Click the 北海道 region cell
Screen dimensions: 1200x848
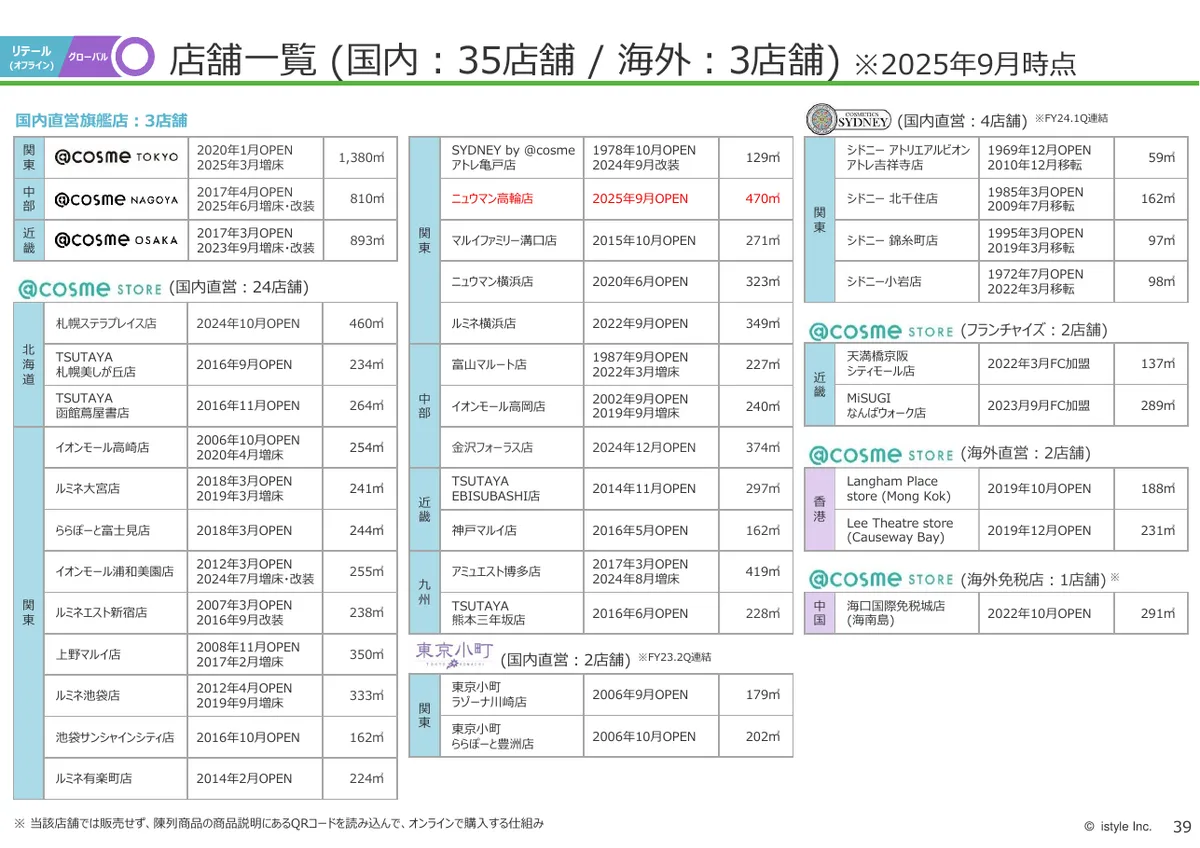click(x=29, y=365)
